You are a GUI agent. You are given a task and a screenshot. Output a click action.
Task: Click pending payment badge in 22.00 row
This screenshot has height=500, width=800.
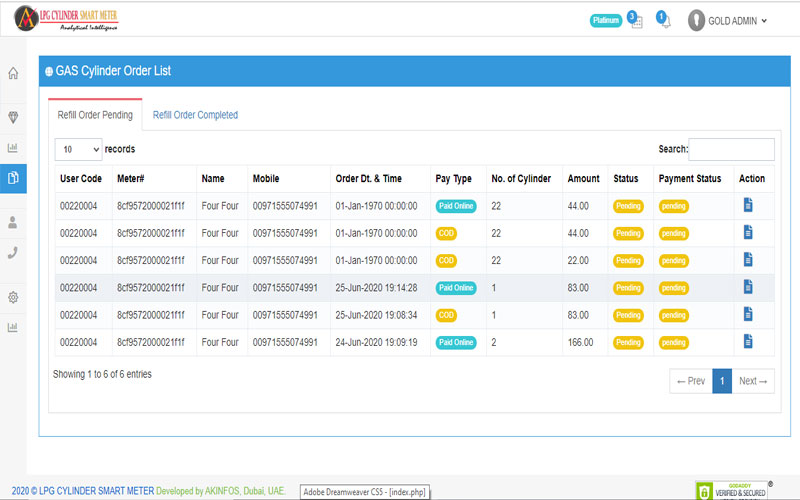click(x=673, y=261)
